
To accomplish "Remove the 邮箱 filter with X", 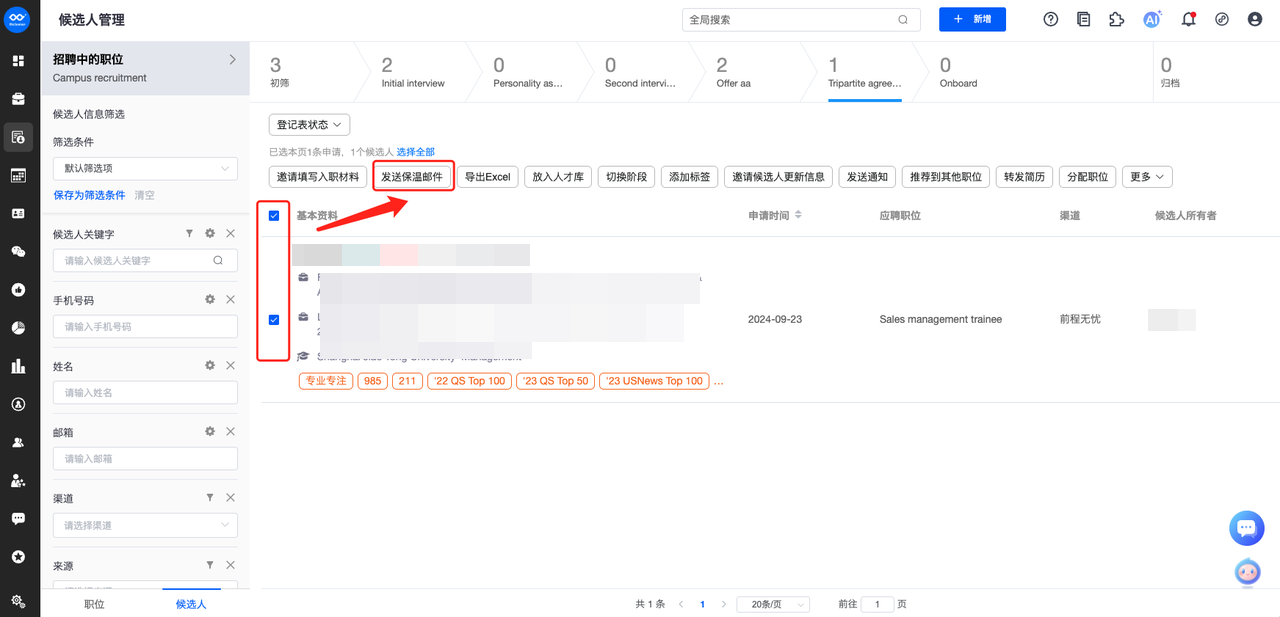I will pyautogui.click(x=230, y=431).
